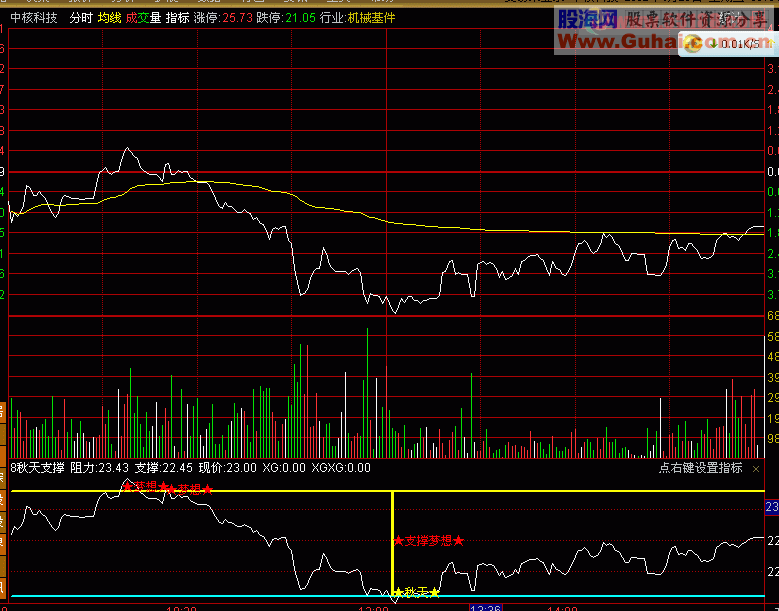Screen dimensions: 779x611
Task: Click the 支撑:22.45 support value
Action: click(x=164, y=468)
